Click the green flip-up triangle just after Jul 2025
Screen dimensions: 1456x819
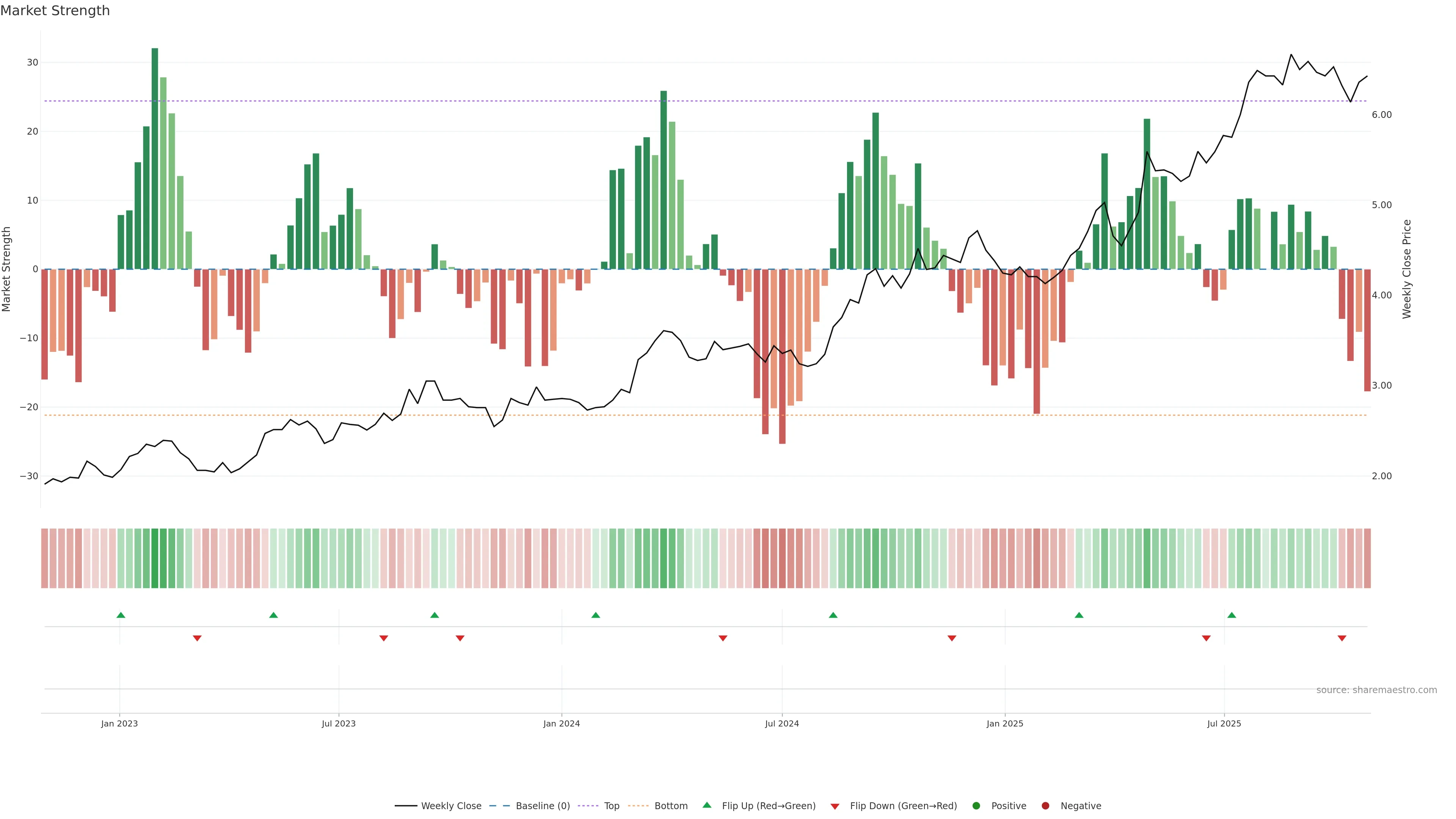(1232, 615)
